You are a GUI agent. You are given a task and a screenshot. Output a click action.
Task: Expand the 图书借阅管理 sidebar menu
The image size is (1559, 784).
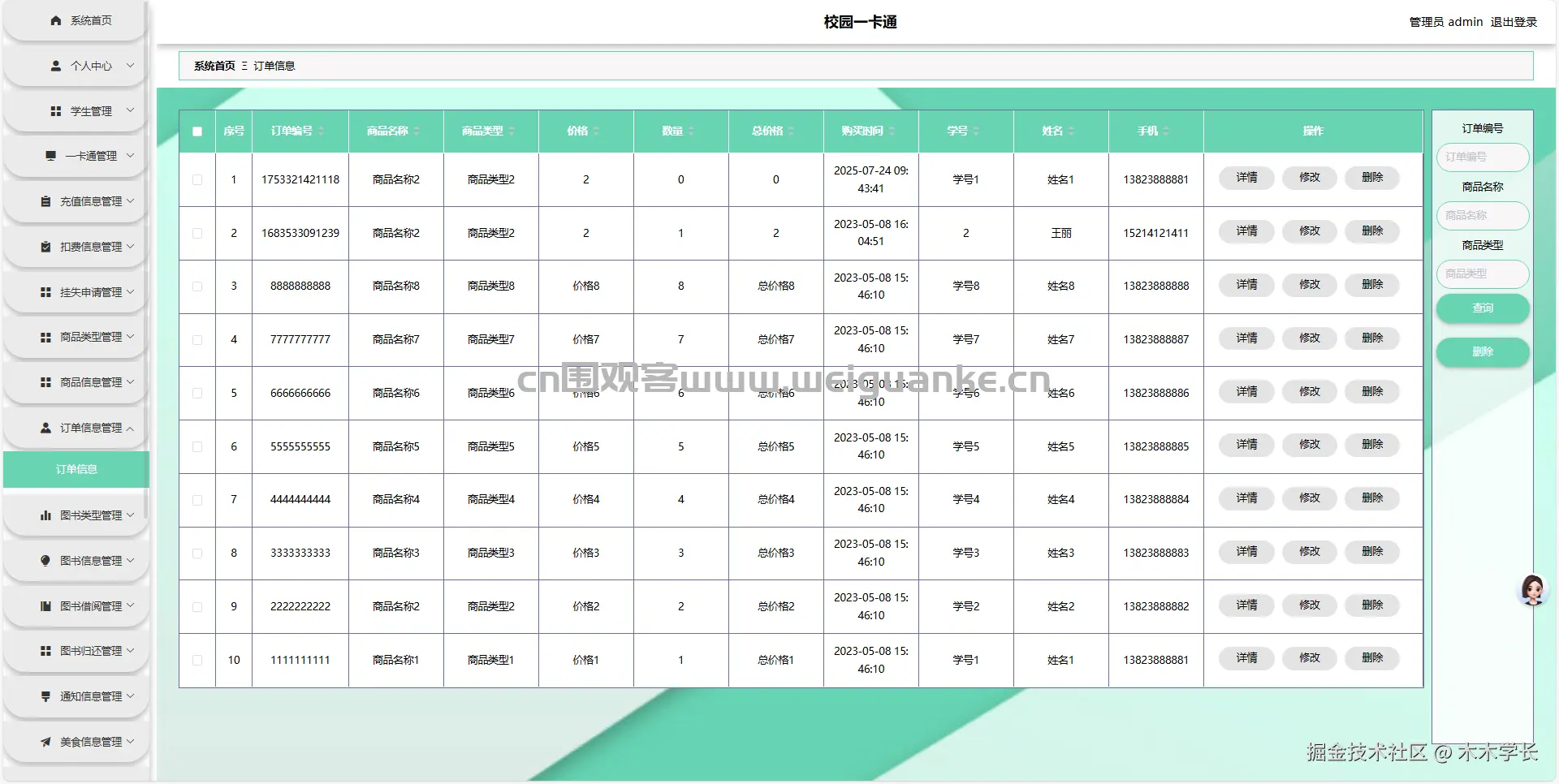76,606
